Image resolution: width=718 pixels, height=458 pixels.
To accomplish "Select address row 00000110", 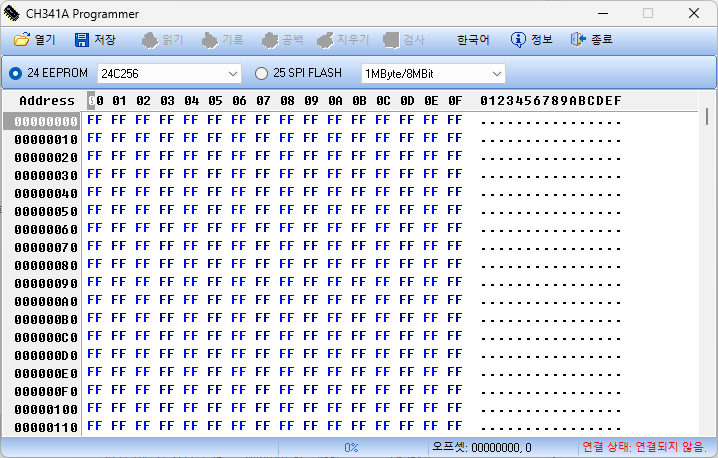I will coord(46,427).
